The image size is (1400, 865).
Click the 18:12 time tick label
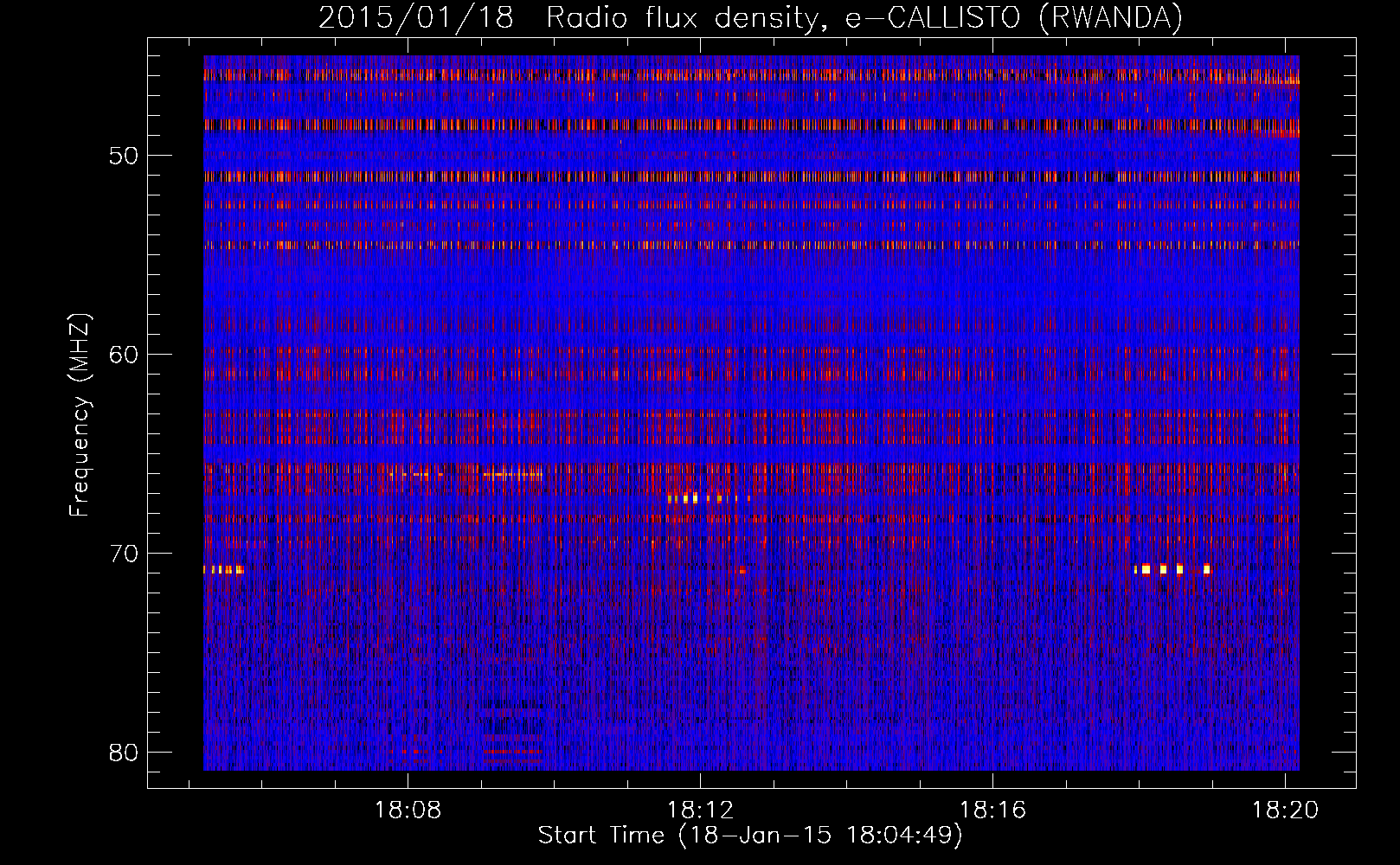pyautogui.click(x=701, y=811)
